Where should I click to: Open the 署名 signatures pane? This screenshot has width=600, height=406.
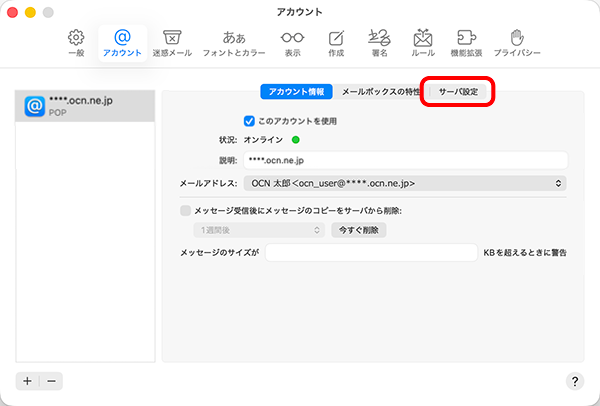pos(380,41)
